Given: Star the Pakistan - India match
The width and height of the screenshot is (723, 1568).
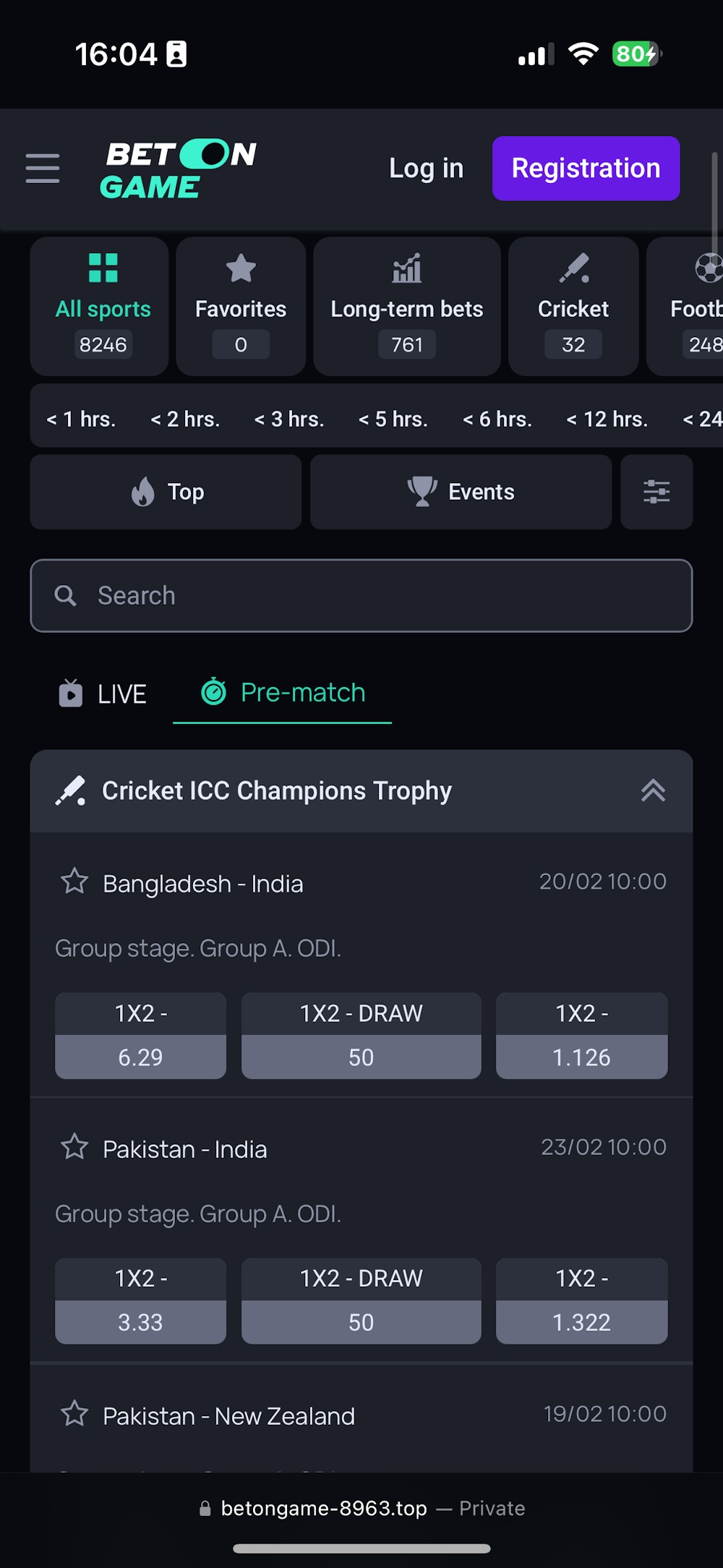Looking at the screenshot, I should [x=74, y=1147].
